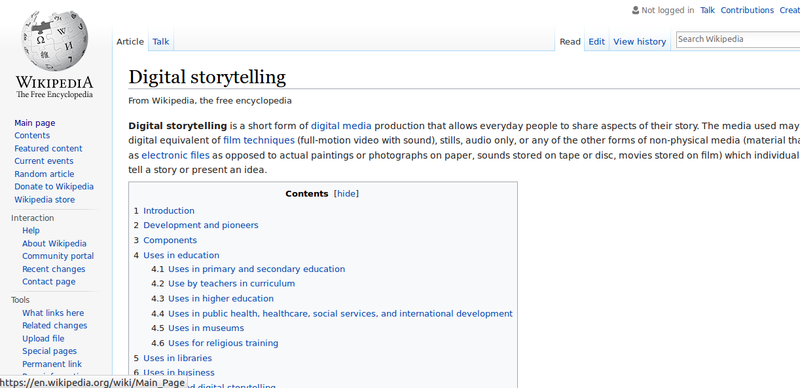Open Related changes
800x388 pixels.
(55, 326)
